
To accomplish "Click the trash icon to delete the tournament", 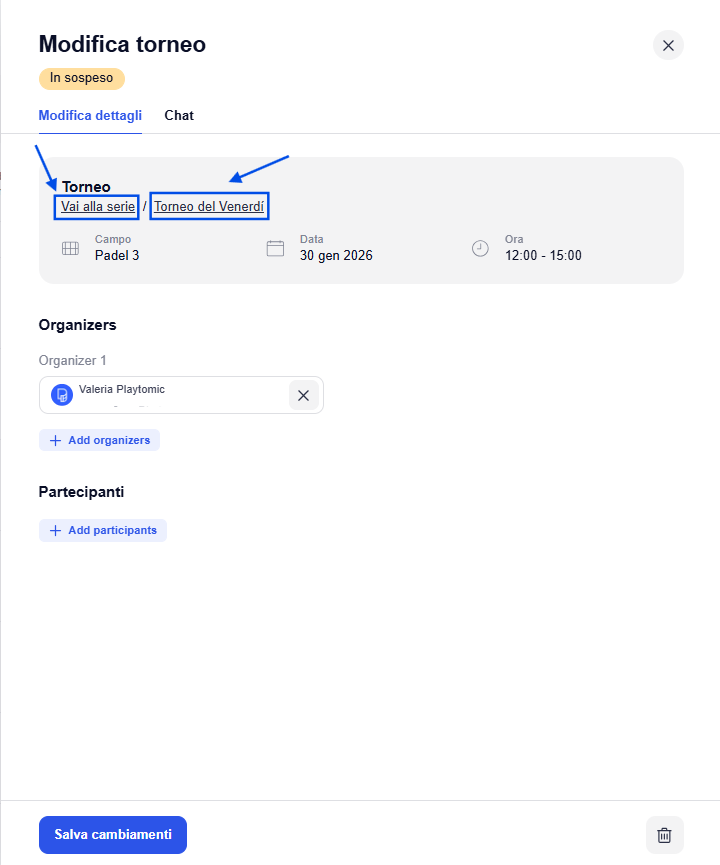I will [664, 835].
